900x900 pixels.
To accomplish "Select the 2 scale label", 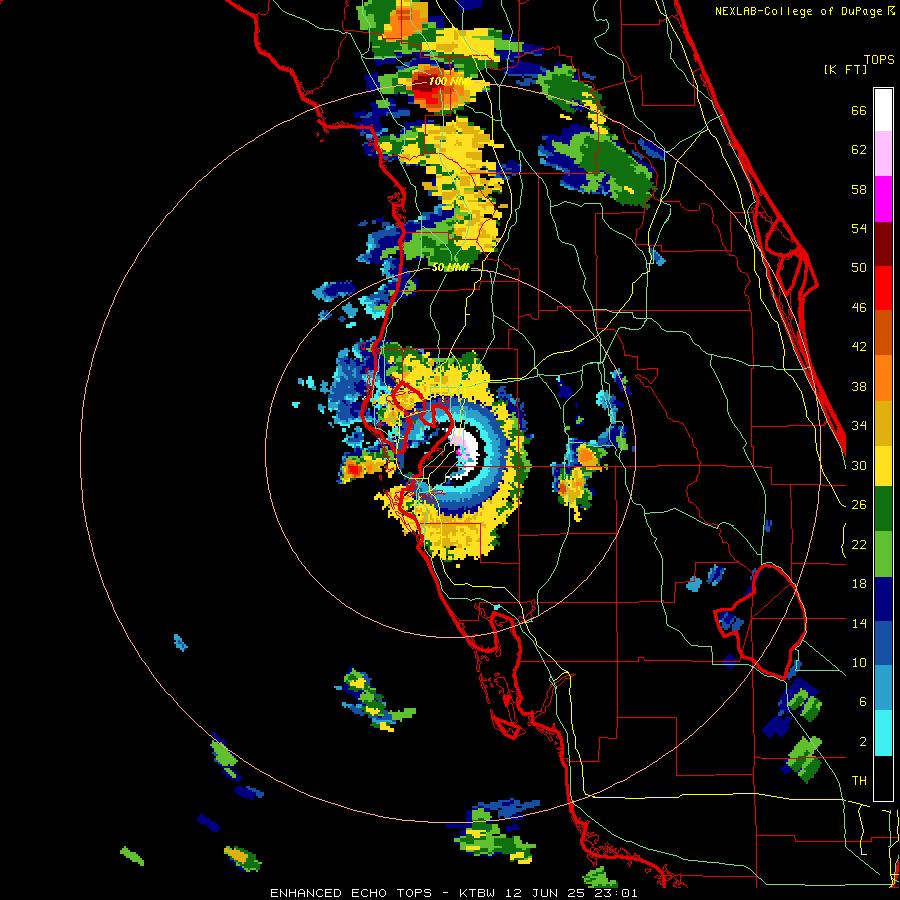I will pos(863,742).
